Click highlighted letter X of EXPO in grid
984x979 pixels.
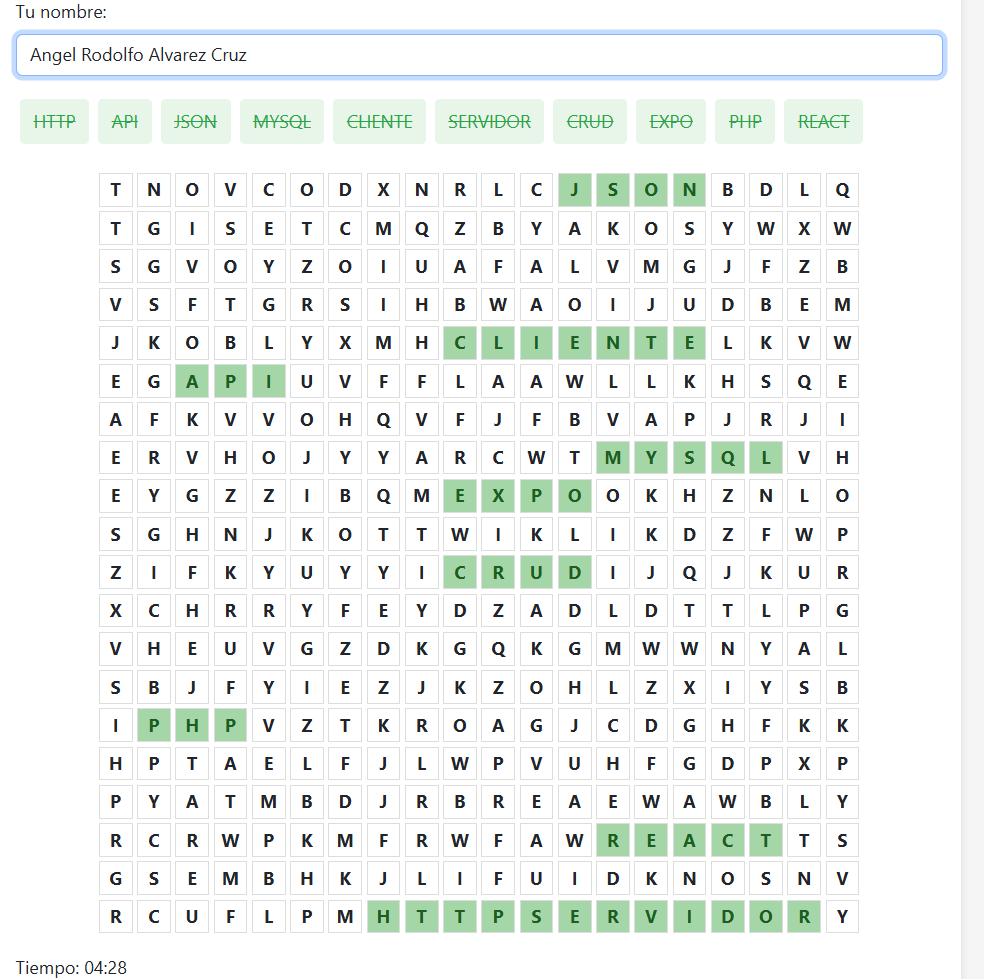(x=498, y=496)
